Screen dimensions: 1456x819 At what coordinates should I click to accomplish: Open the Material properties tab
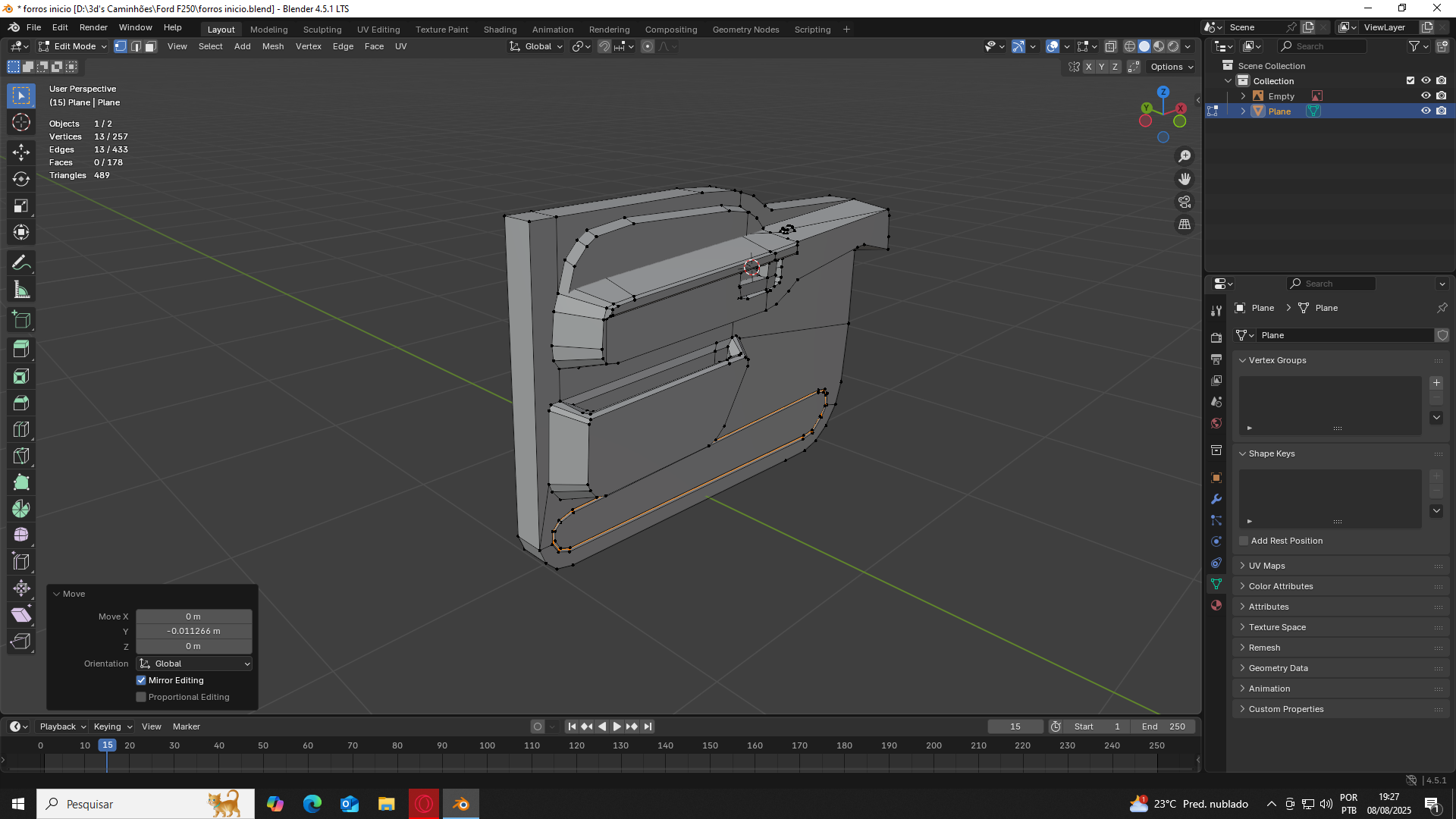pyautogui.click(x=1216, y=605)
